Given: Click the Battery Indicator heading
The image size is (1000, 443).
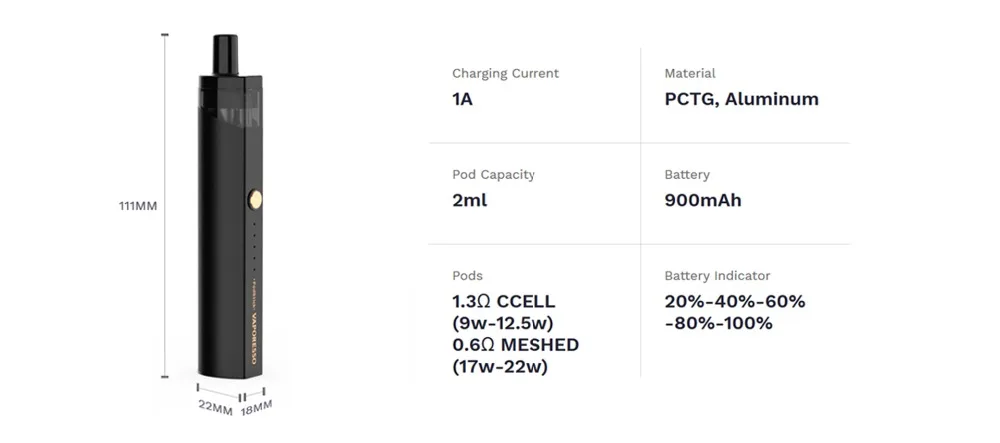Looking at the screenshot, I should [x=717, y=275].
